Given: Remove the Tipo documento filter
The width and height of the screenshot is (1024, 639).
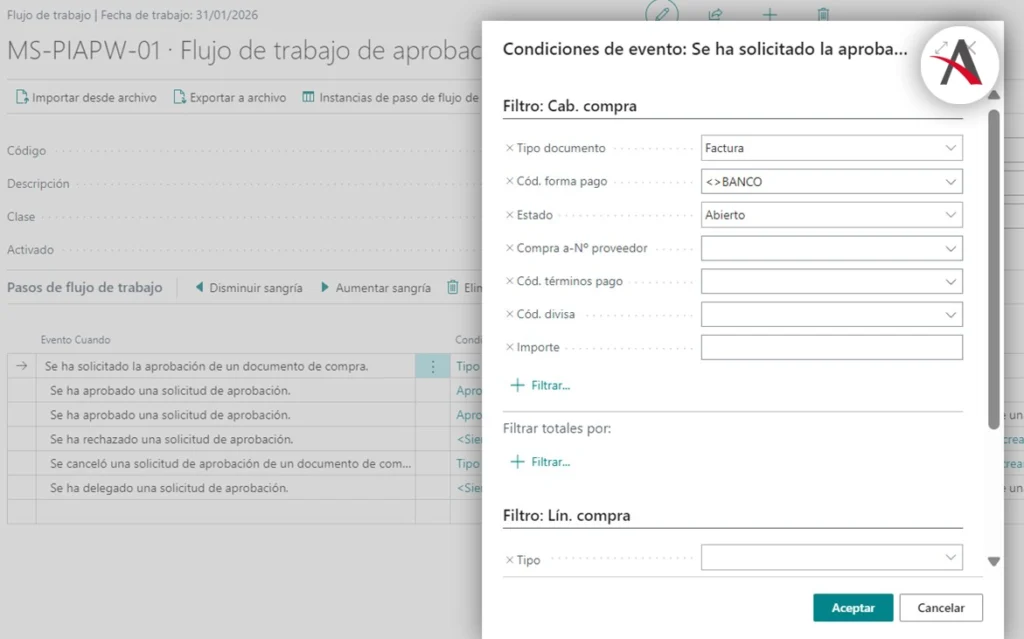Looking at the screenshot, I should [509, 148].
